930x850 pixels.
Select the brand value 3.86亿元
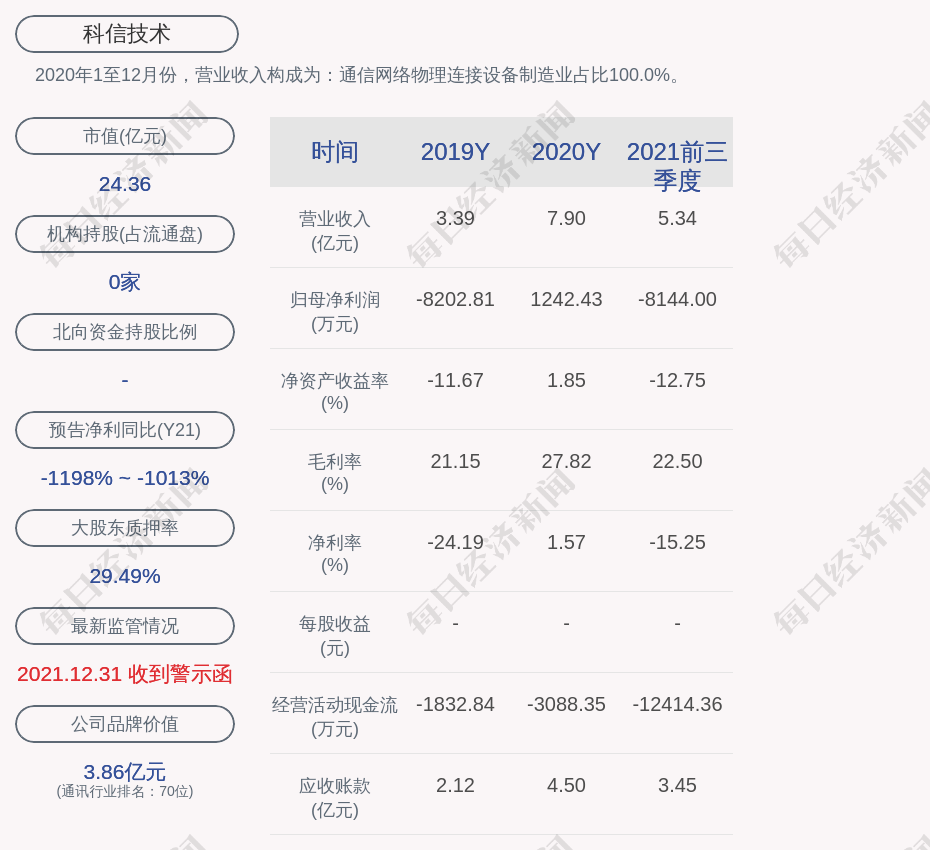pos(125,772)
